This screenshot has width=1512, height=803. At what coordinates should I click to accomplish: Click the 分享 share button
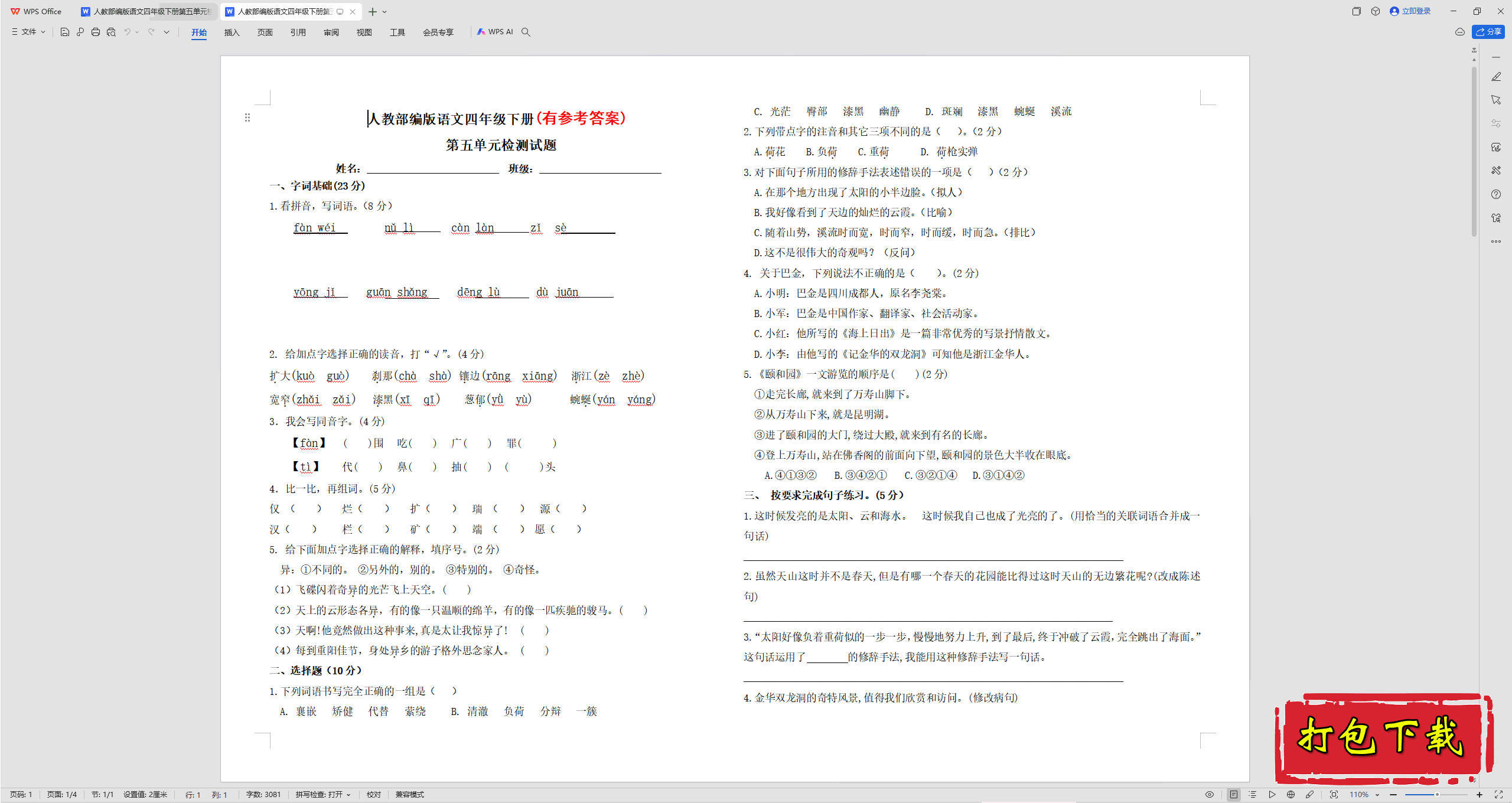pos(1488,32)
